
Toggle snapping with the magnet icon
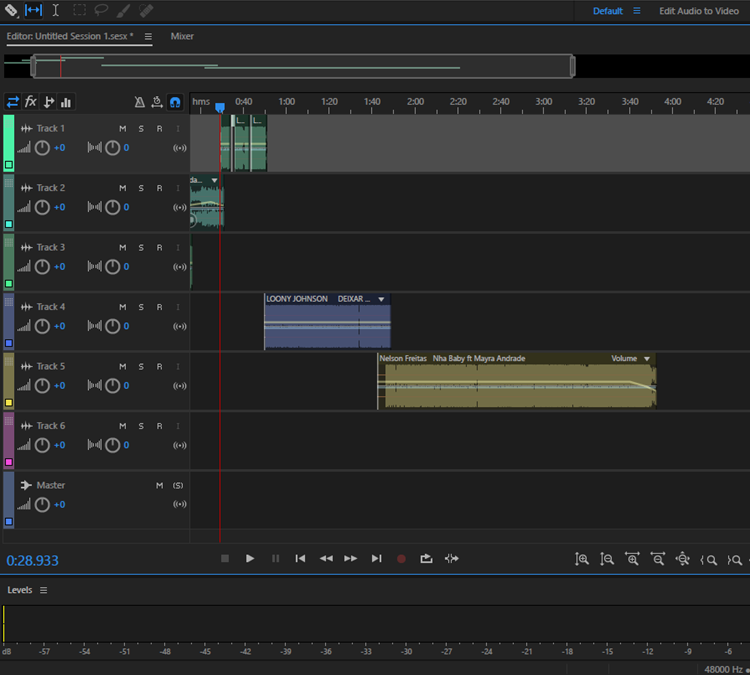point(175,102)
